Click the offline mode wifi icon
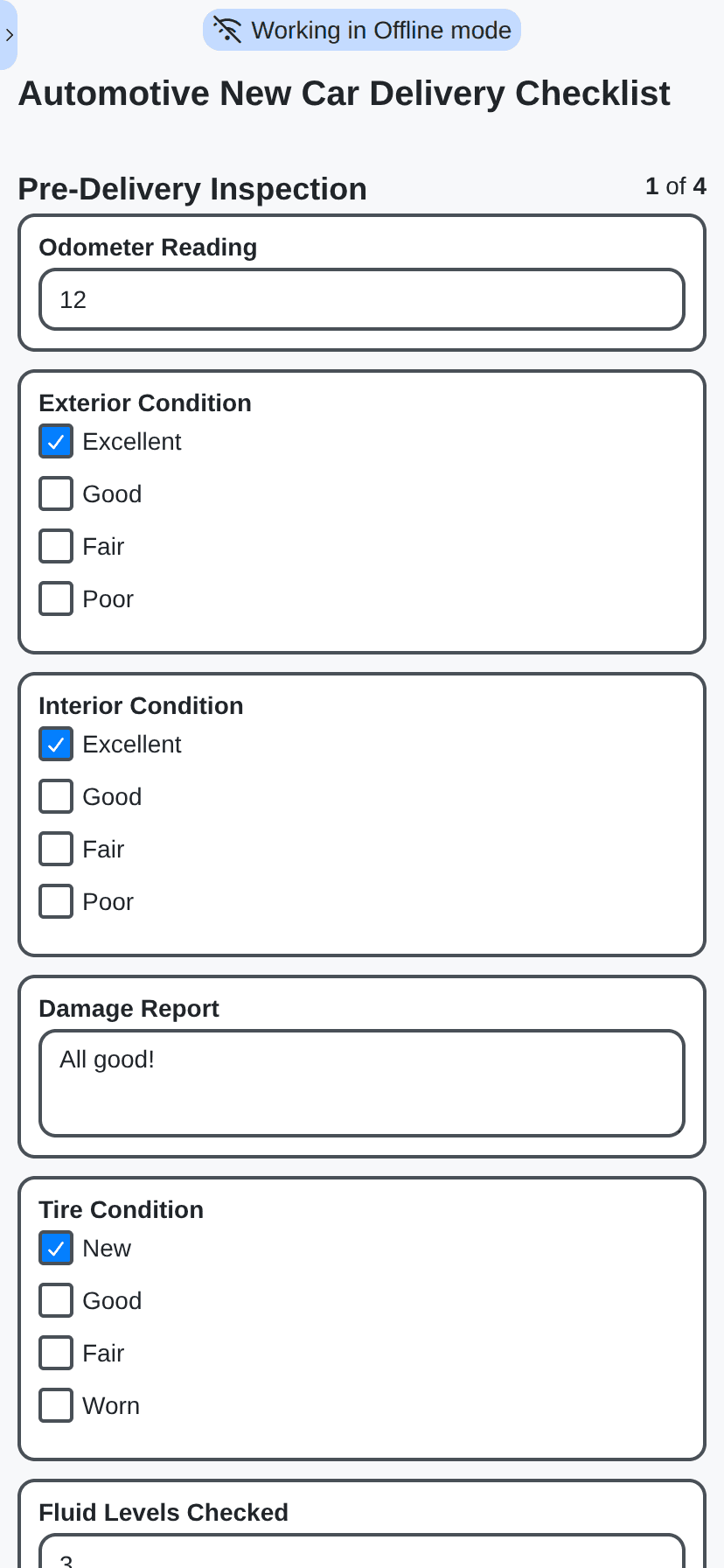The height and width of the screenshot is (1568, 724). point(227,30)
